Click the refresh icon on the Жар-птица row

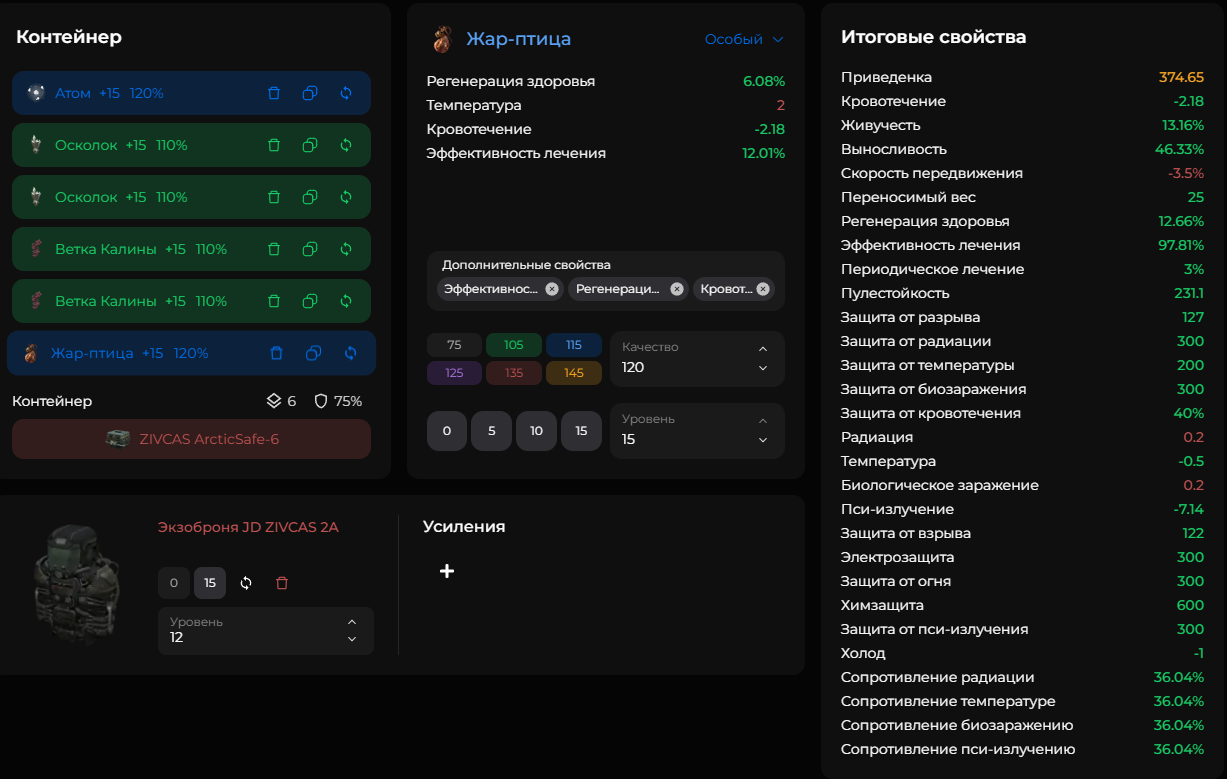(x=350, y=353)
